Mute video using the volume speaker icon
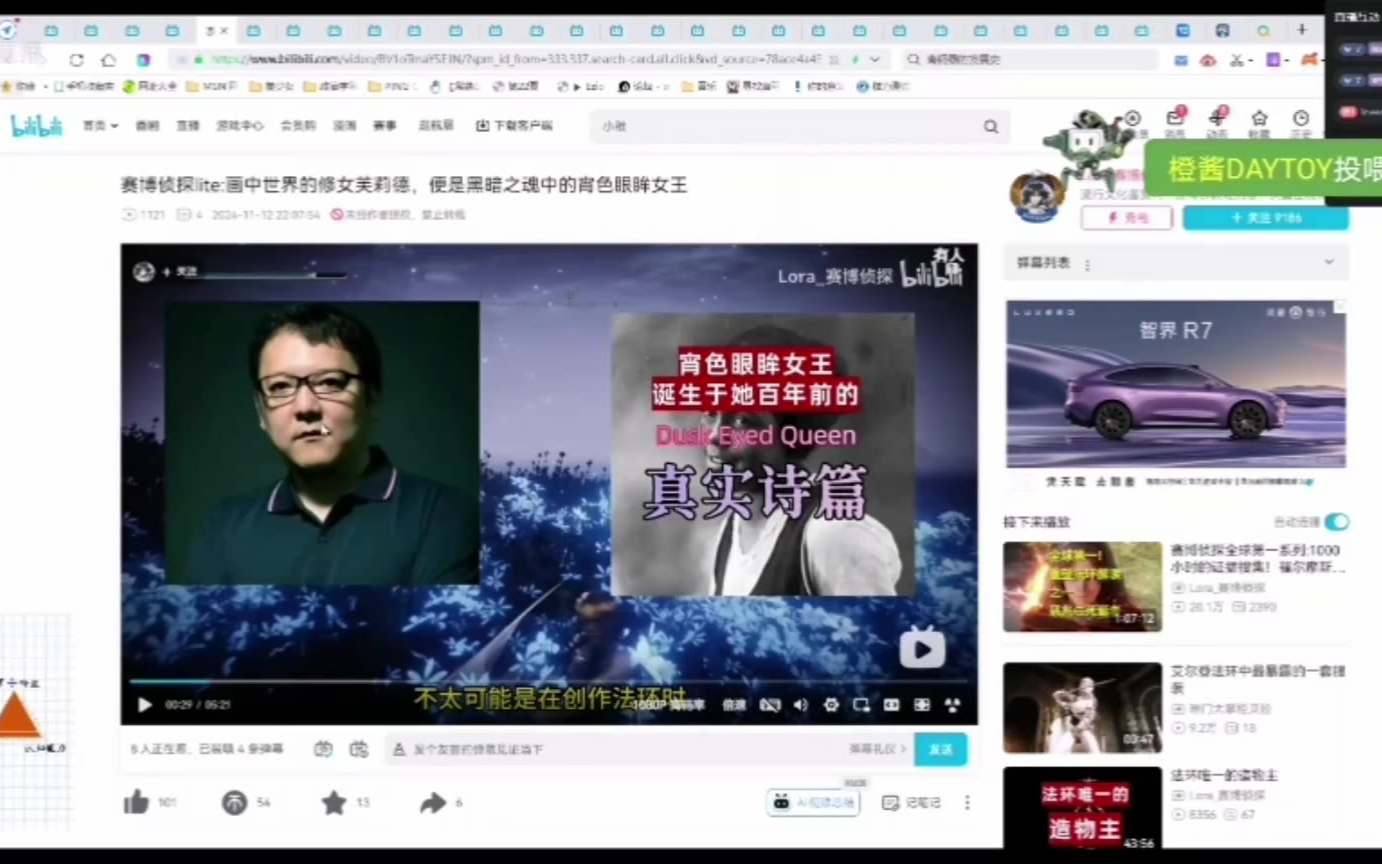This screenshot has height=864, width=1382. pyautogui.click(x=800, y=705)
